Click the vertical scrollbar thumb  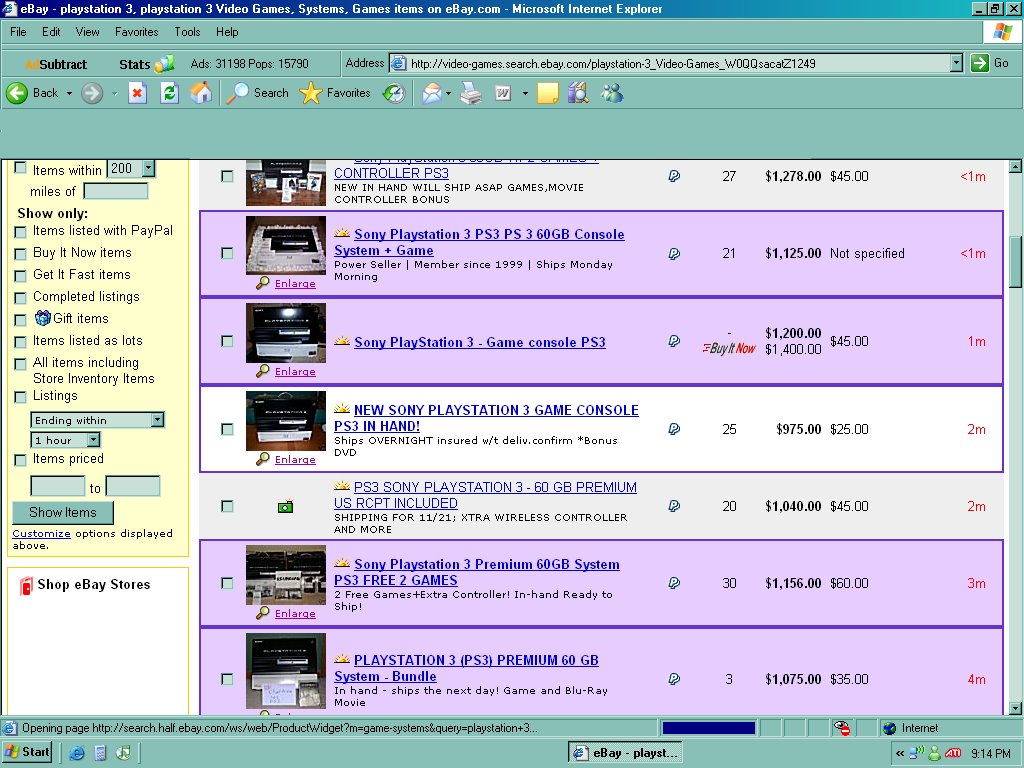click(1015, 261)
